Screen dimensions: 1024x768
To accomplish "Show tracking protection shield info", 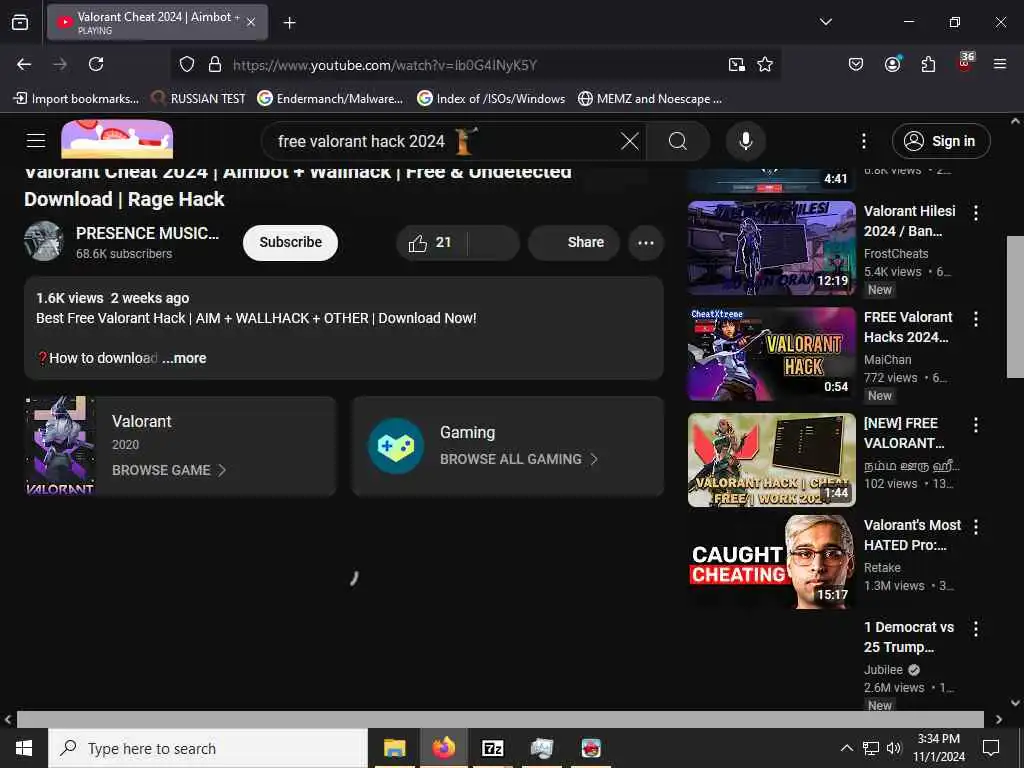I will coord(187,65).
